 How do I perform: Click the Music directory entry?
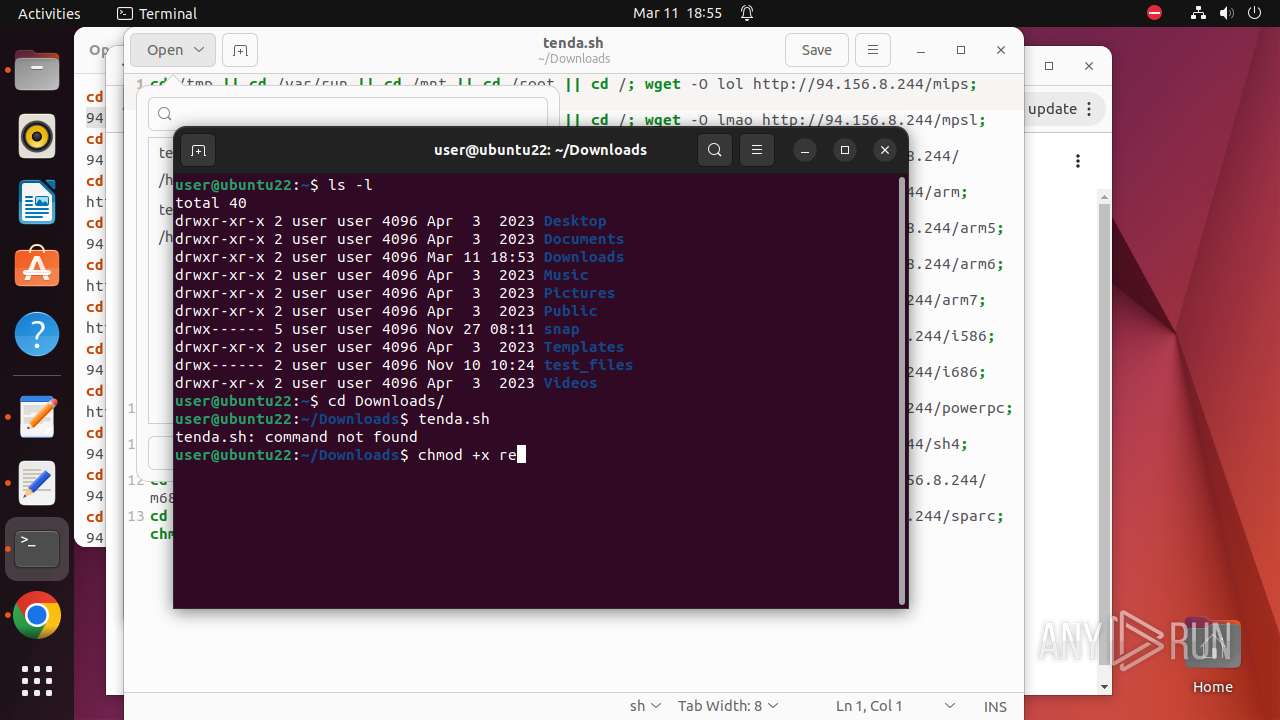(x=566, y=275)
